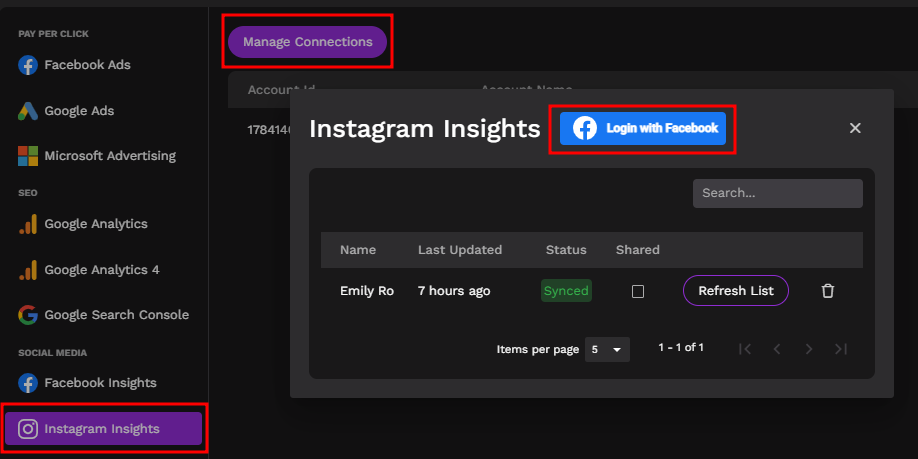Screen dimensions: 918x459
Task: Click the Google Analytics 4 bar chart icon
Action: [x=28, y=270]
